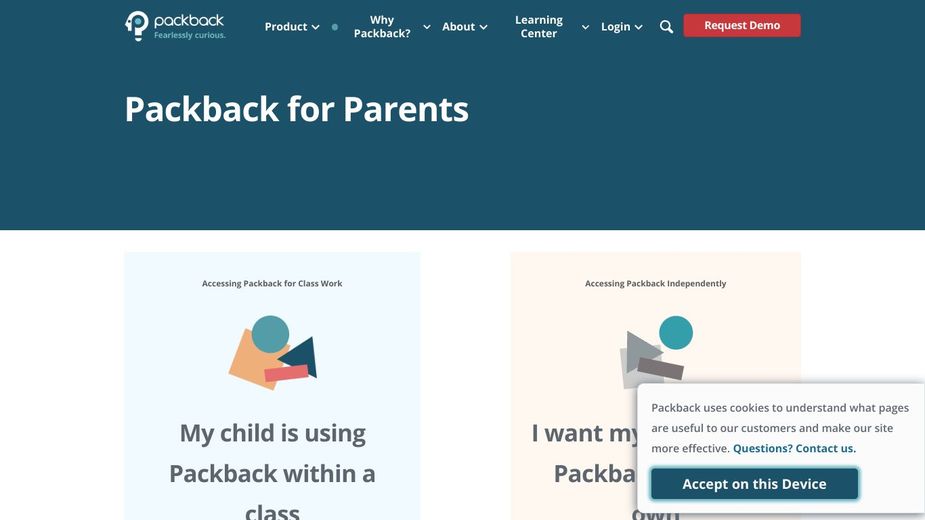Expand the Login menu chevron

tap(639, 27)
